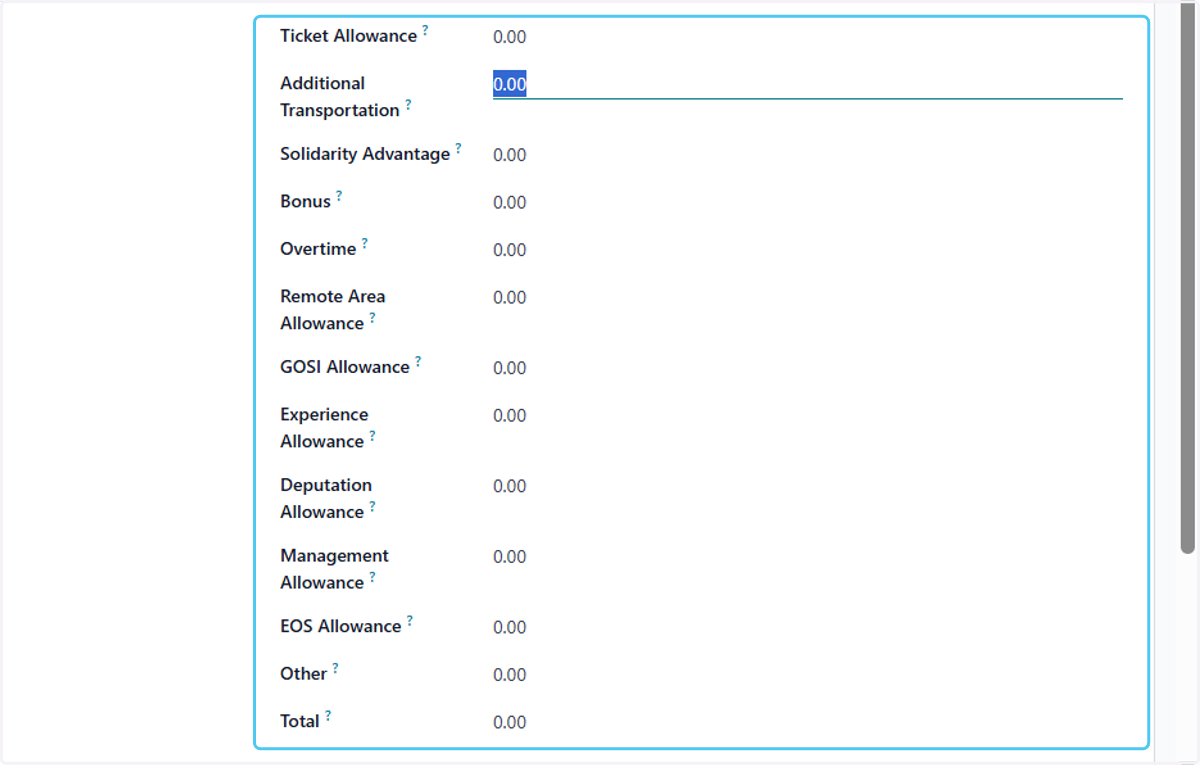Viewport: 1200px width, 765px height.
Task: Click the GOSI Allowance label
Action: tap(345, 367)
